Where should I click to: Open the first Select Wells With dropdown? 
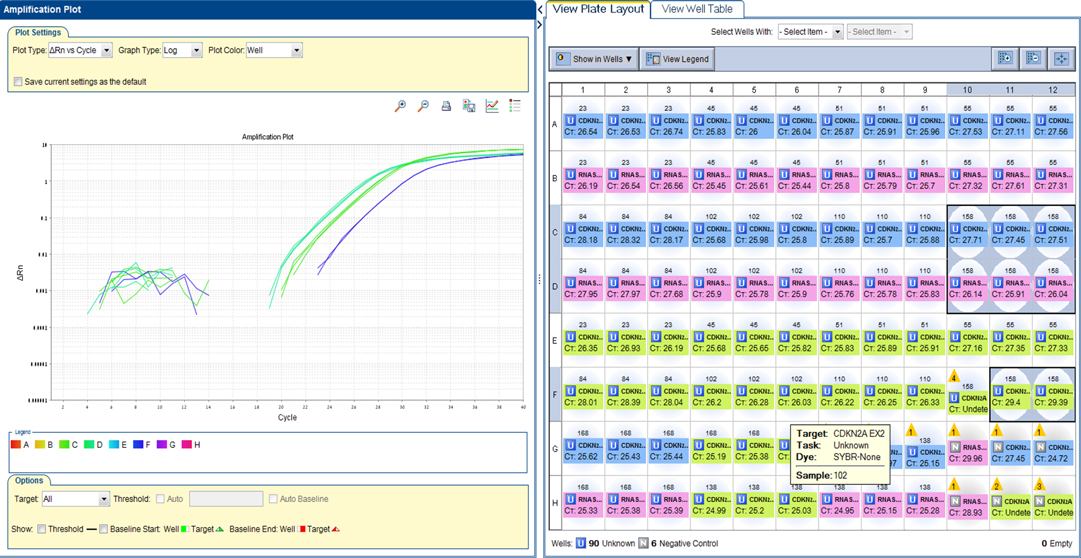810,32
